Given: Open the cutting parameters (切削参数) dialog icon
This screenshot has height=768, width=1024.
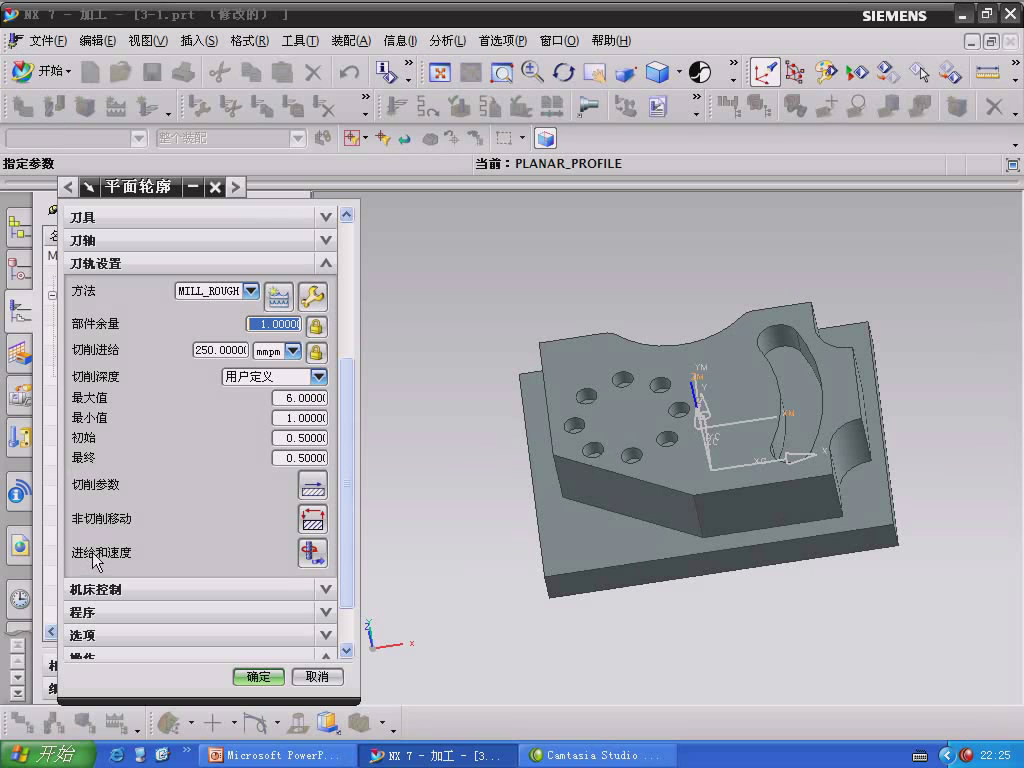Looking at the screenshot, I should tap(313, 485).
